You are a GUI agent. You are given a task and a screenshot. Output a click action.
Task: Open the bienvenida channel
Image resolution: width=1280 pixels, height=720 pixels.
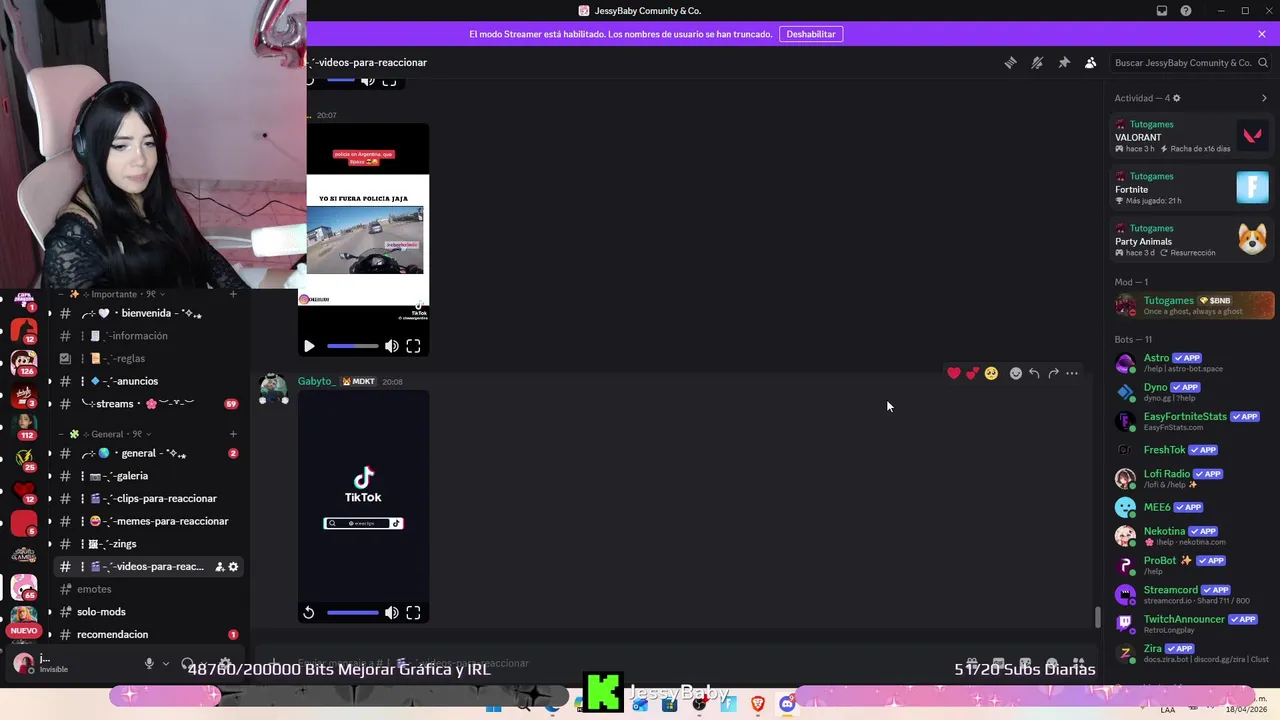pyautogui.click(x=146, y=313)
